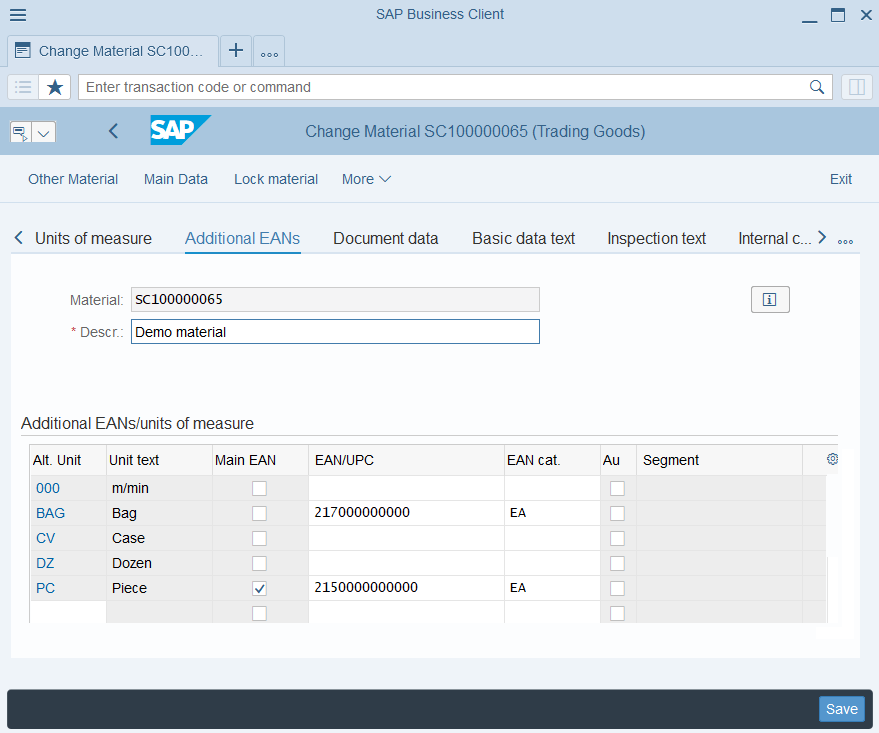
Task: Toggle Au checkbox for Dozen row
Action: point(617,563)
